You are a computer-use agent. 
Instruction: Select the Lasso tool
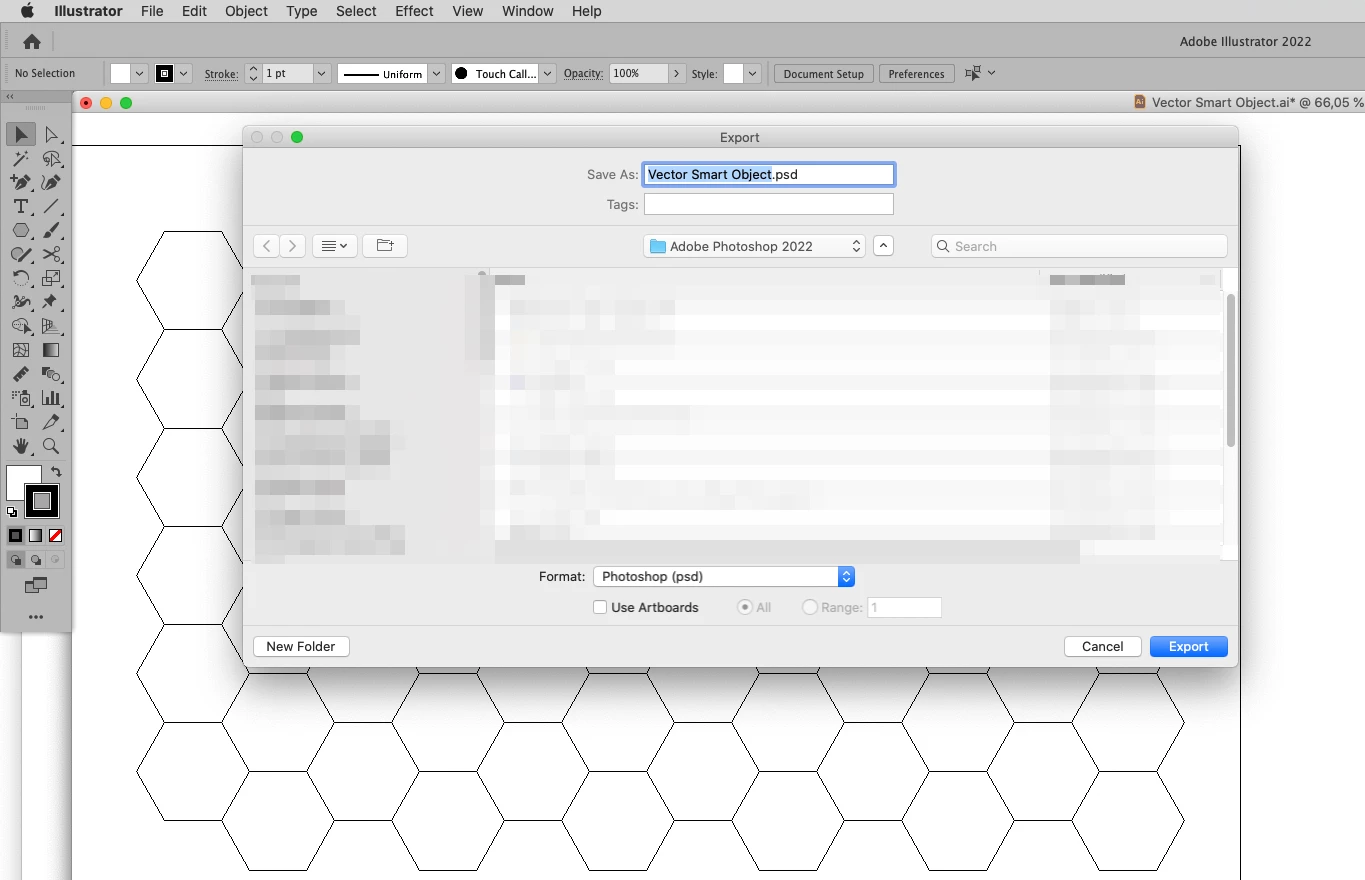pos(52,158)
